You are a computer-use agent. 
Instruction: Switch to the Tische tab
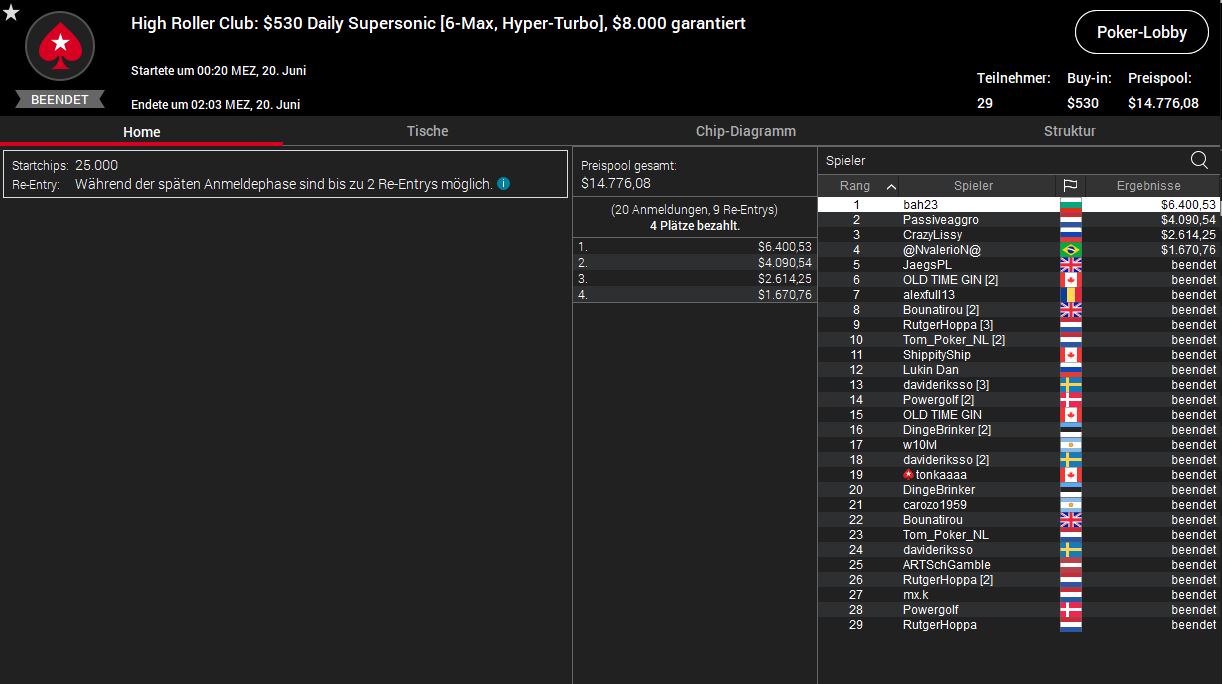(427, 131)
